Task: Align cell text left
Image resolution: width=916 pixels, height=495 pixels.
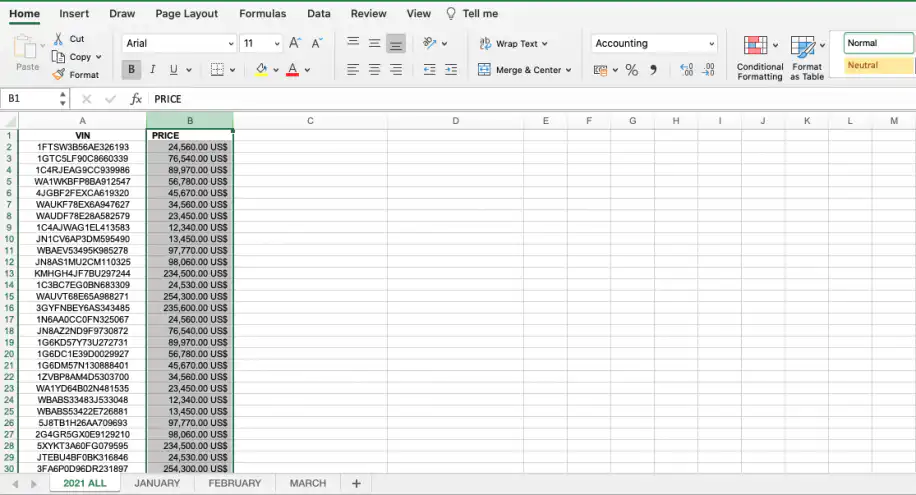Action: pos(353,70)
